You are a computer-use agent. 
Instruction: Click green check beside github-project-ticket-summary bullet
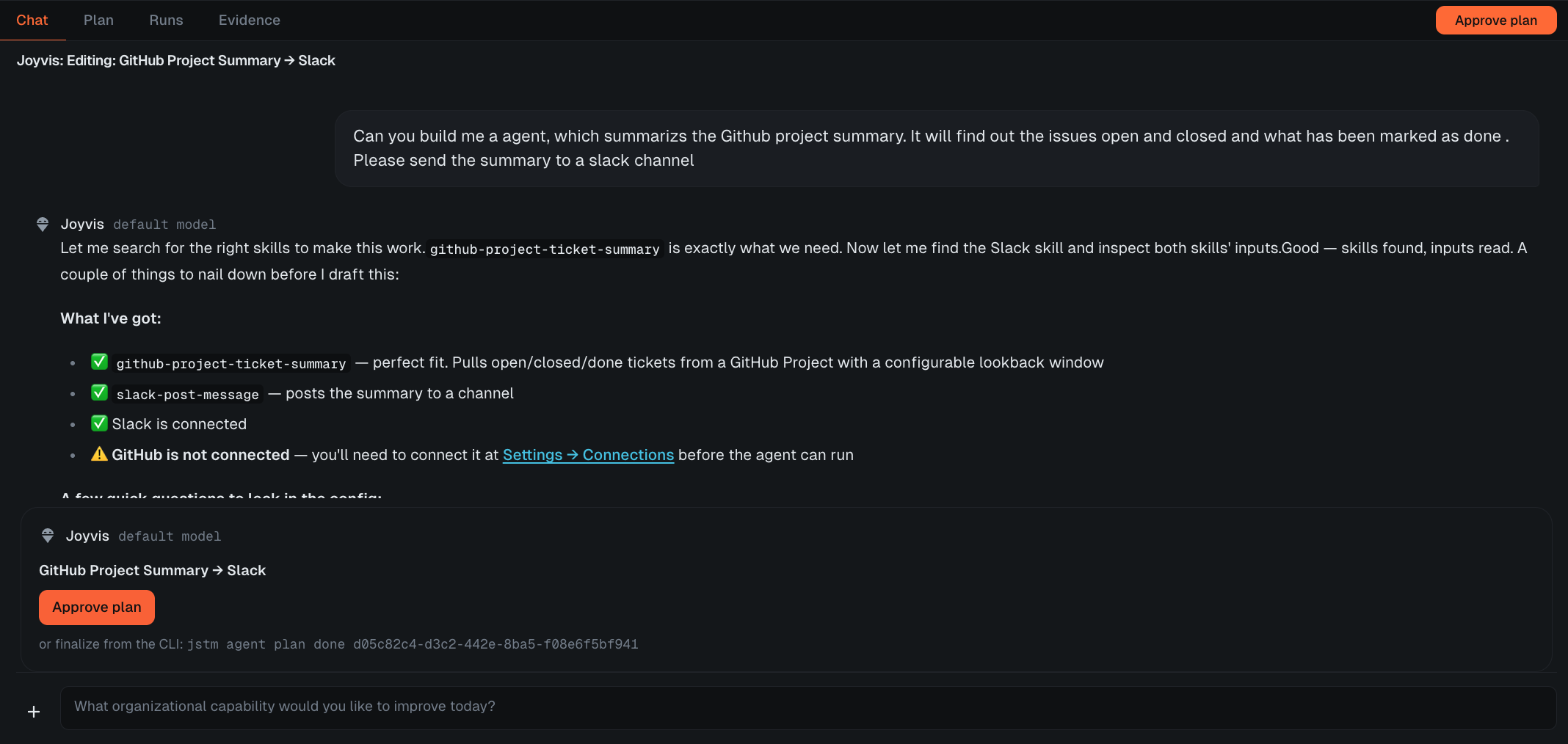(x=99, y=362)
